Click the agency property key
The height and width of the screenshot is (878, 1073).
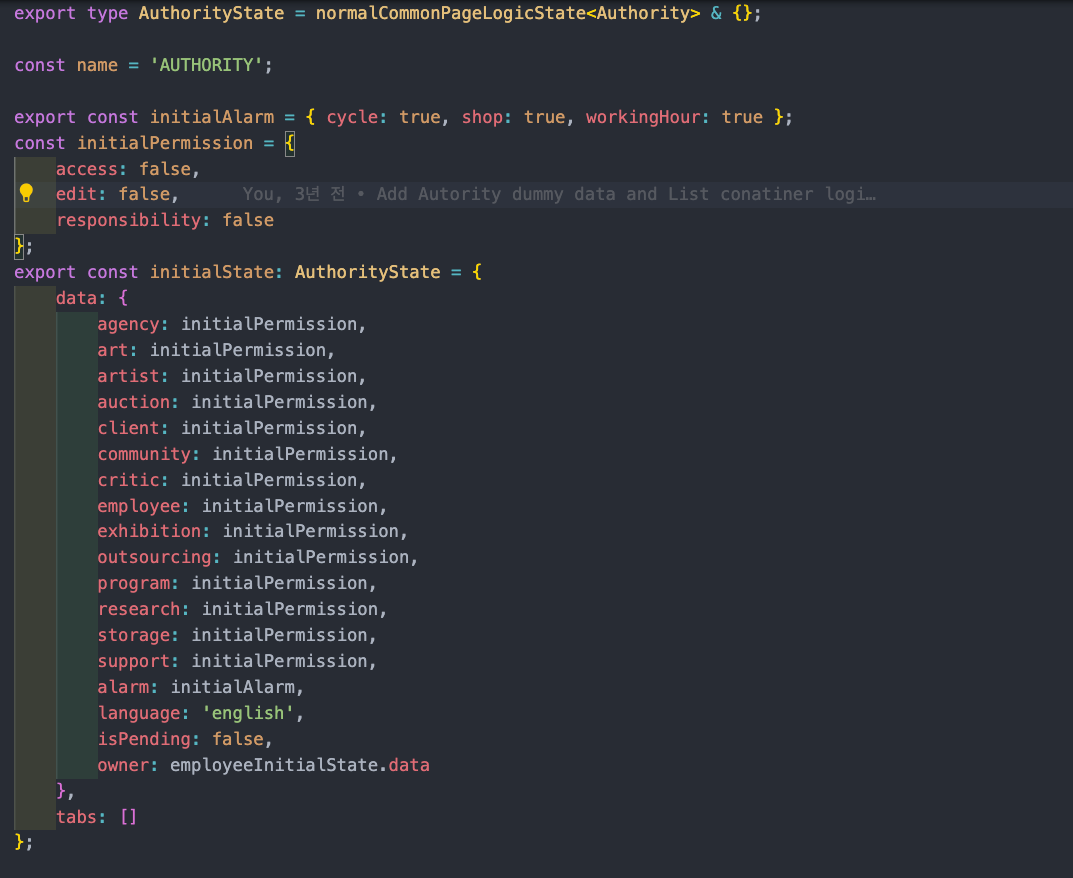pyautogui.click(x=128, y=324)
